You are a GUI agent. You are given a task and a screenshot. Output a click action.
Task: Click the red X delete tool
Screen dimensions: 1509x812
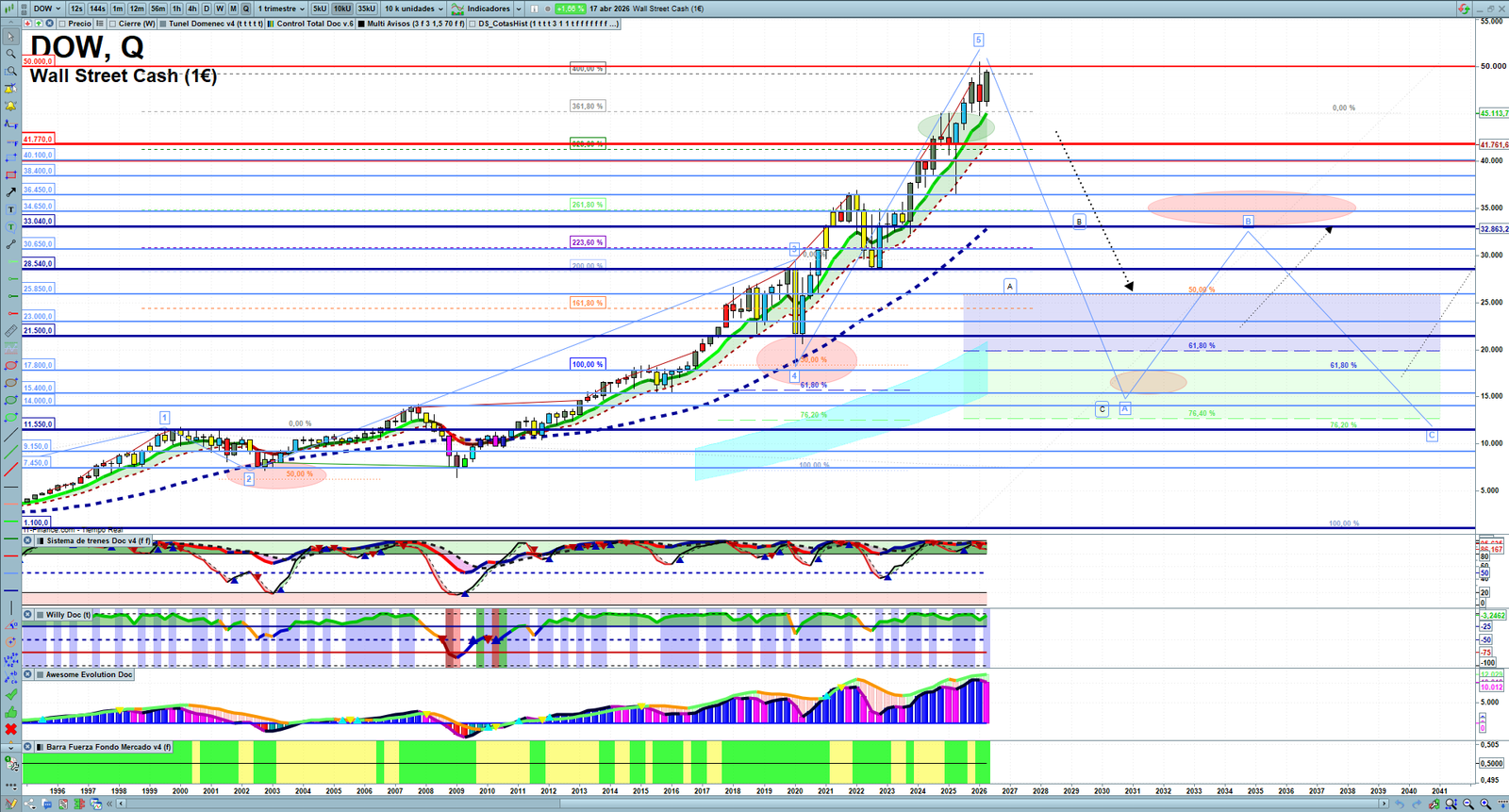[10, 729]
